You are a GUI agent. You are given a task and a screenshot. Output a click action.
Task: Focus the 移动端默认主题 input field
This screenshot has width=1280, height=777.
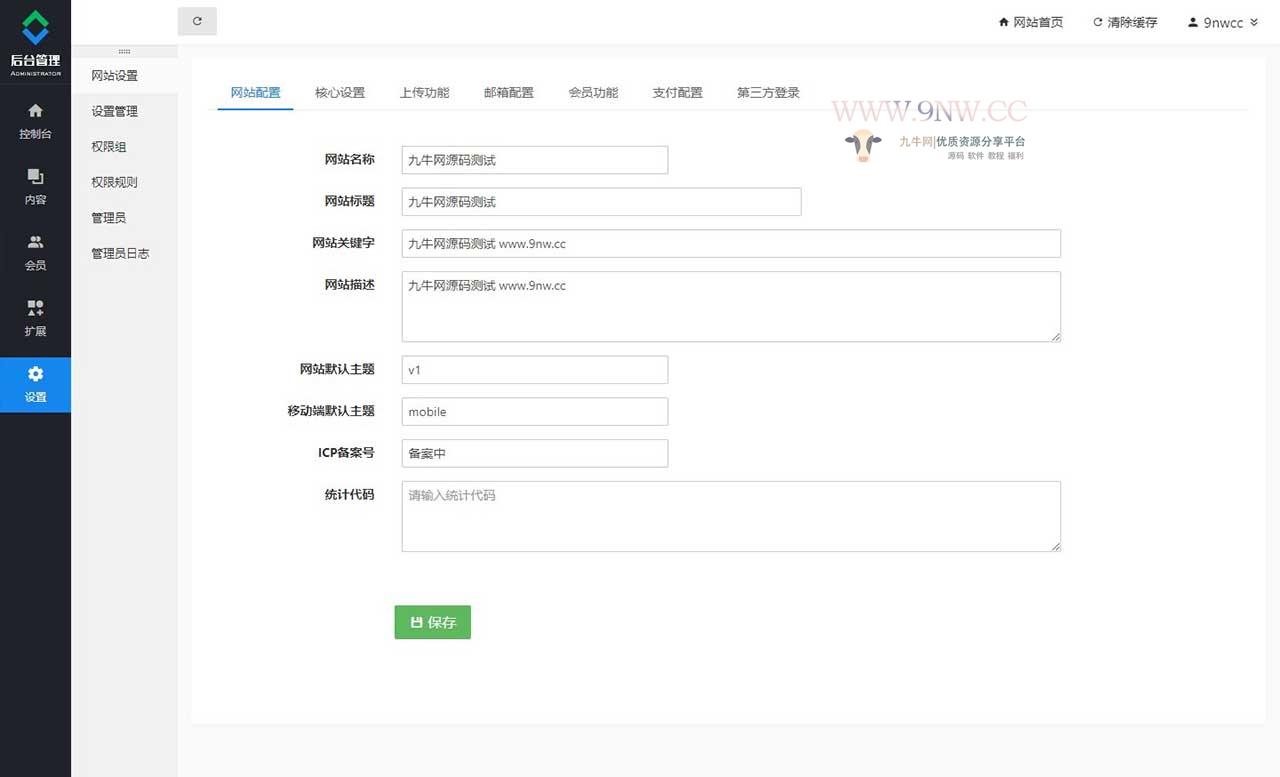[535, 412]
